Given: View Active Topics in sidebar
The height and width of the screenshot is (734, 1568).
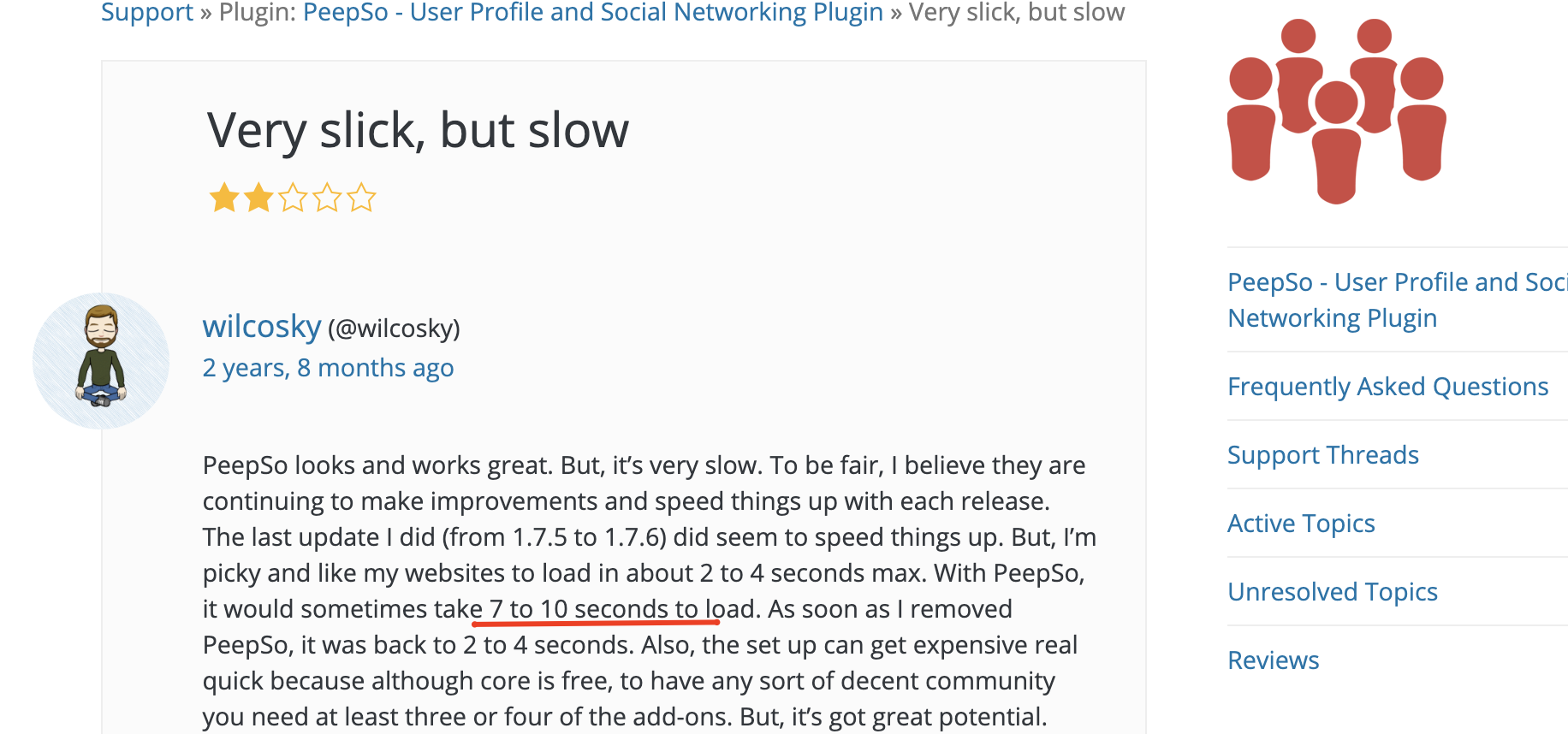Looking at the screenshot, I should tap(1301, 524).
